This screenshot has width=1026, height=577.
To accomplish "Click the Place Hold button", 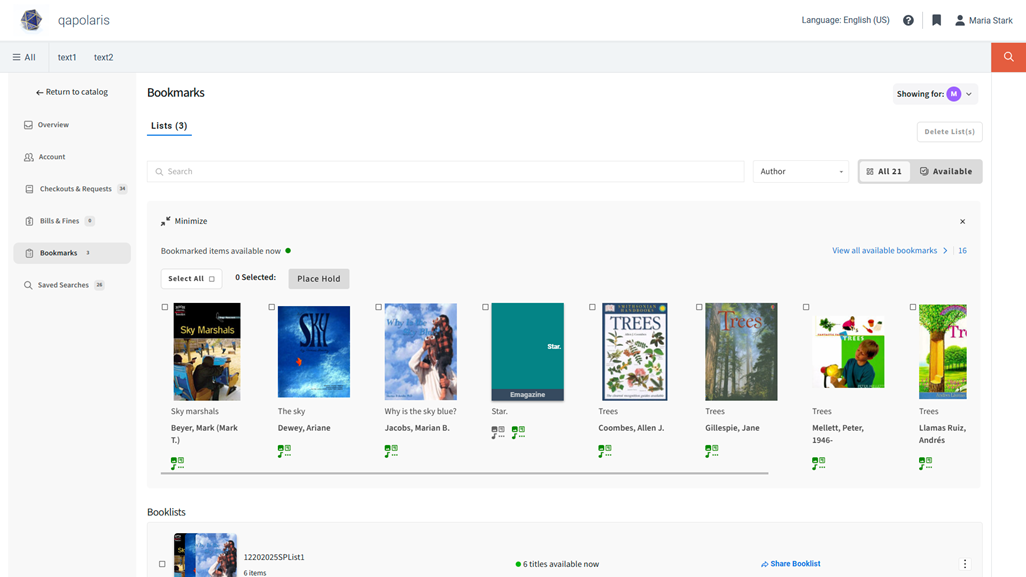I will [x=319, y=279].
